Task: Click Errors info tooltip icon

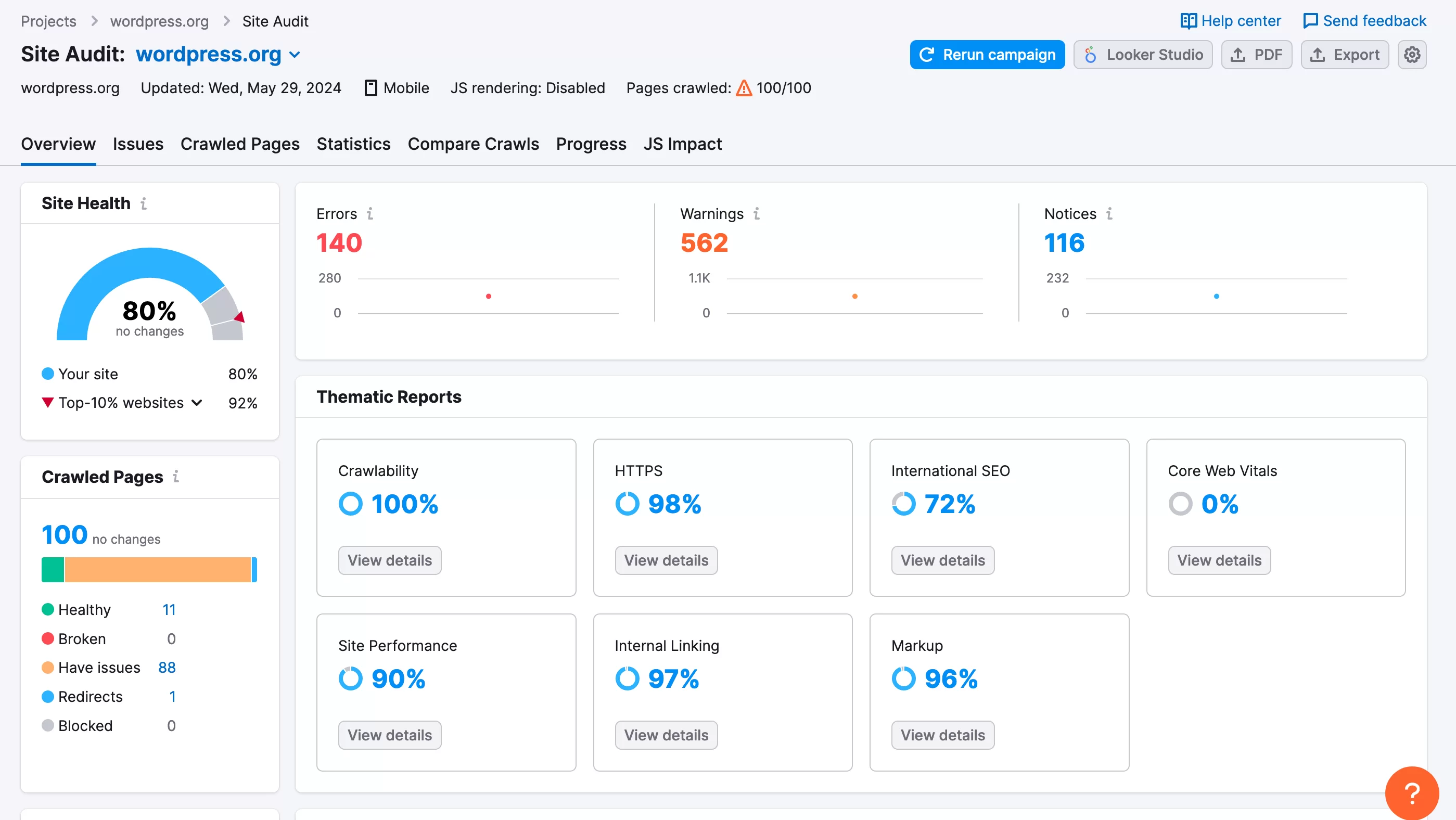Action: [370, 213]
